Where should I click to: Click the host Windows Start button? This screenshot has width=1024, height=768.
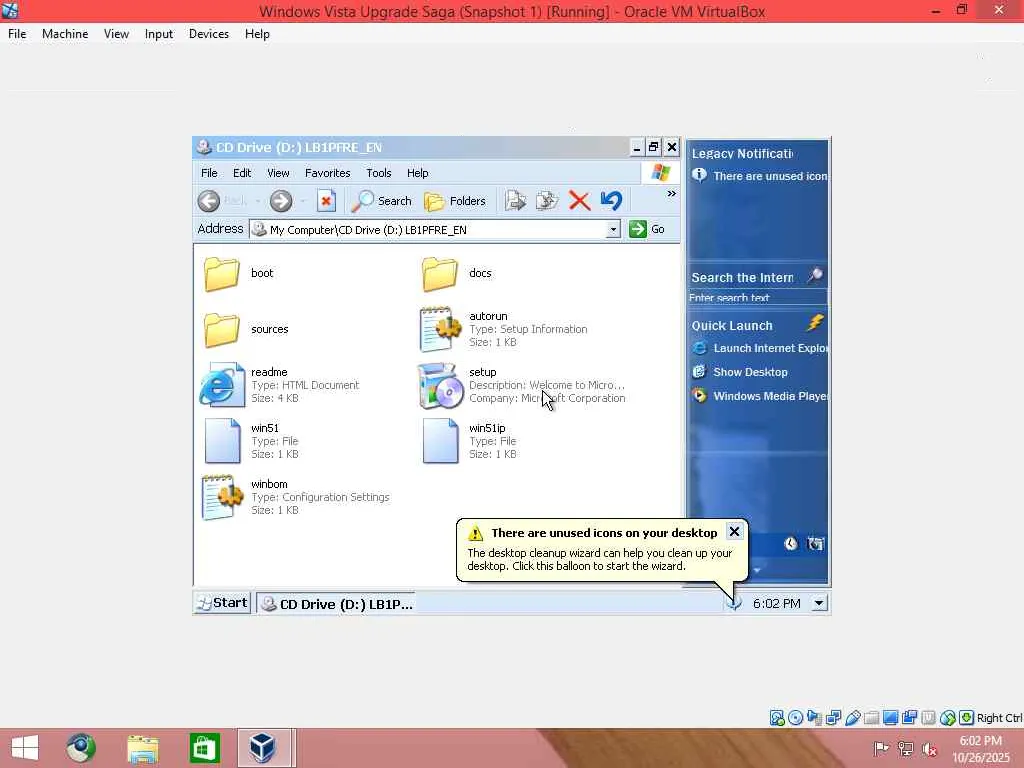(x=25, y=748)
